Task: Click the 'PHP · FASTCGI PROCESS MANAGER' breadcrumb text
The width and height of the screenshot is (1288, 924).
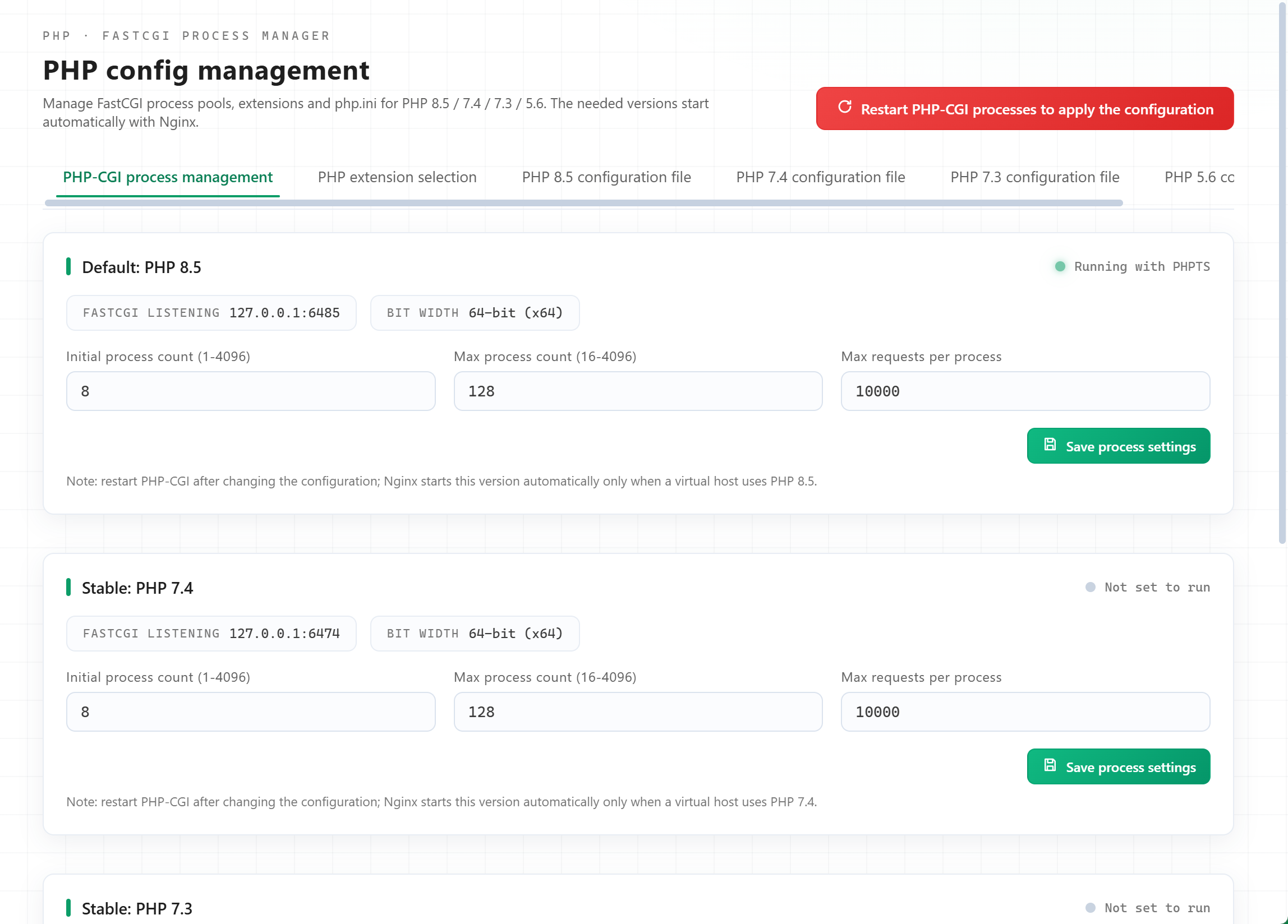Action: coord(186,36)
